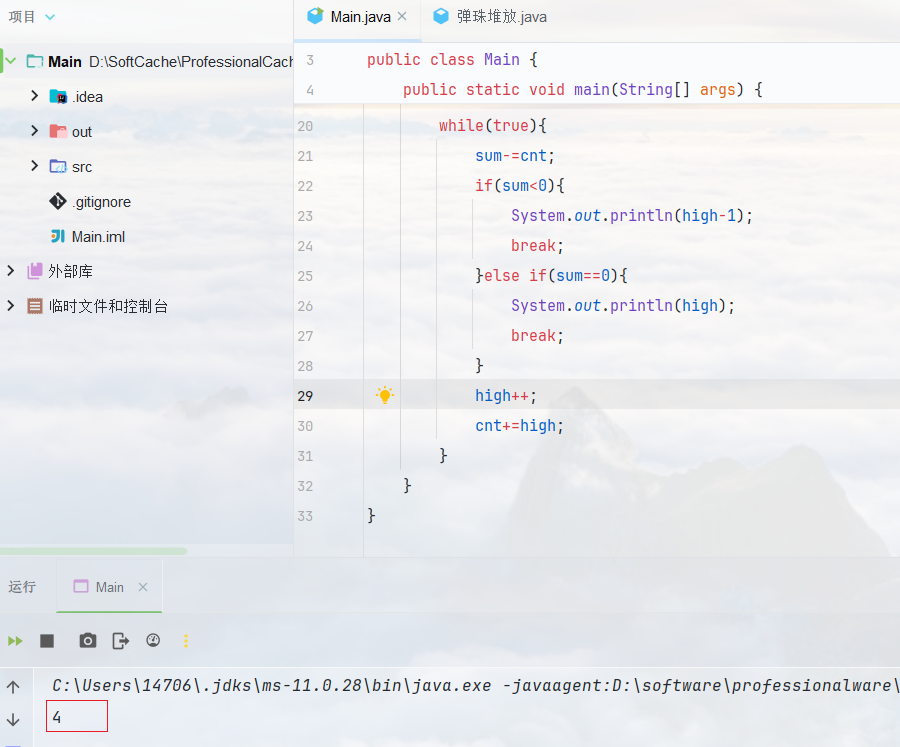Open the profiler gauge icon
Screen dimensions: 900x747
tap(153, 641)
